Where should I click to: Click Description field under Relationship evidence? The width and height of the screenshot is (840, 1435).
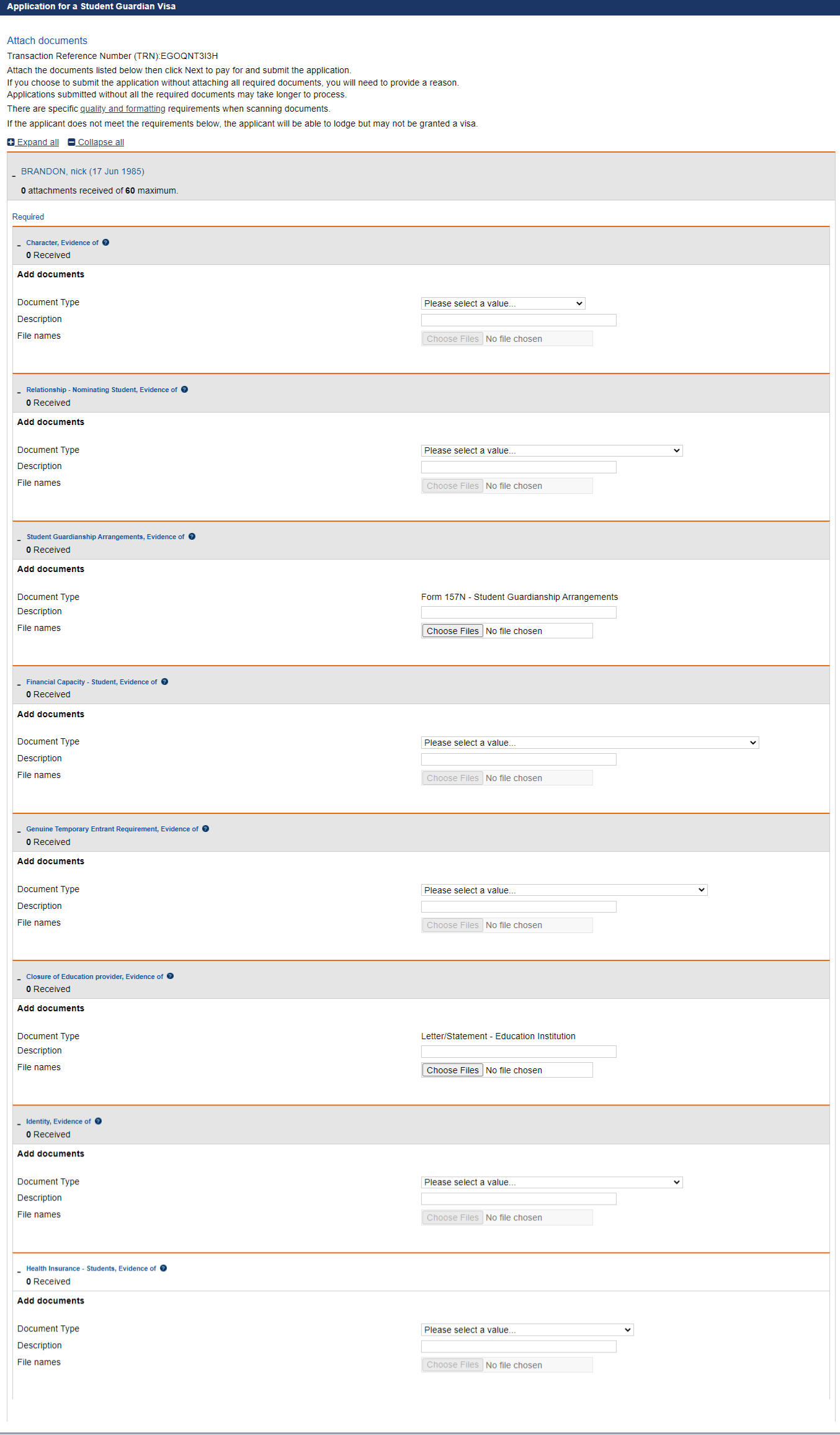point(519,467)
